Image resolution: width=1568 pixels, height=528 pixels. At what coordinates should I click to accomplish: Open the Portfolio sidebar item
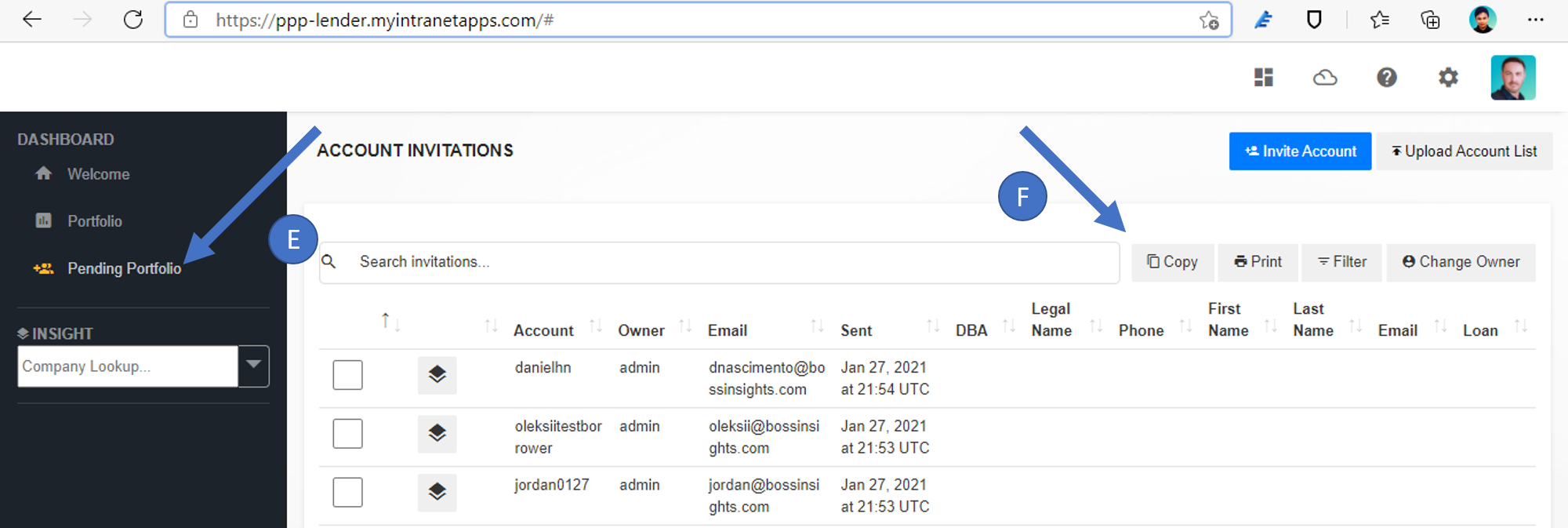pos(94,221)
